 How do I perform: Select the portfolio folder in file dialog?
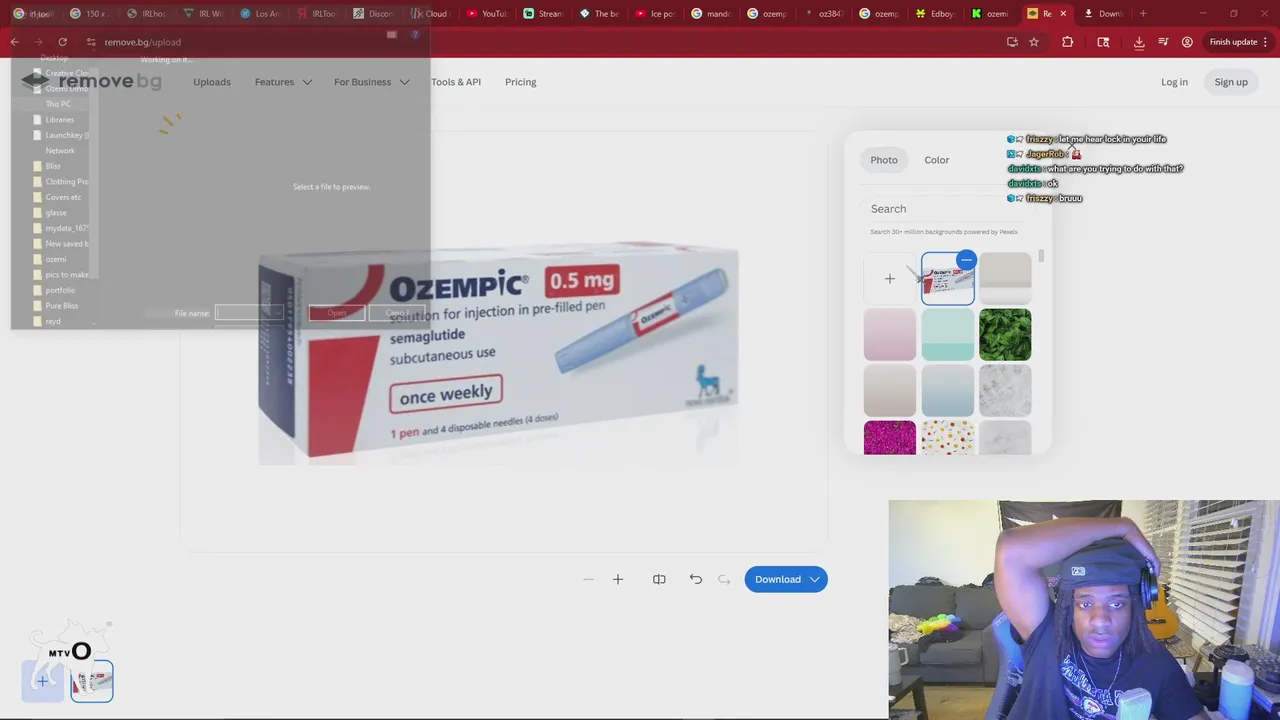(60, 290)
